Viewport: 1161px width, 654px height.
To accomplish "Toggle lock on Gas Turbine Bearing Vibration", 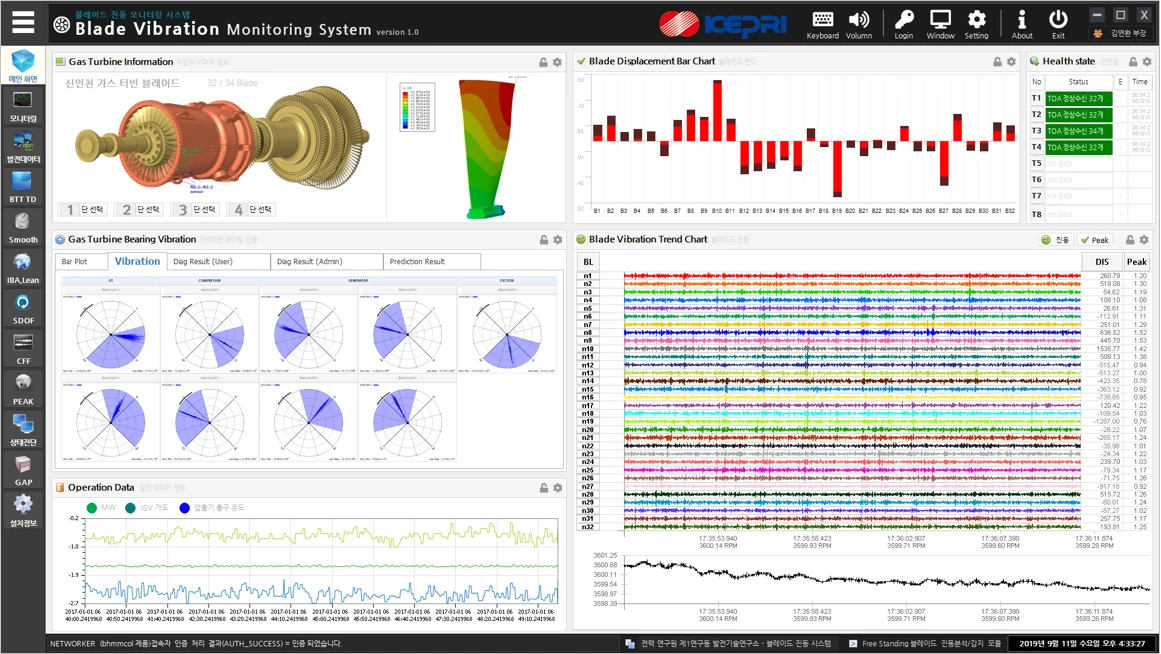I will coord(543,240).
